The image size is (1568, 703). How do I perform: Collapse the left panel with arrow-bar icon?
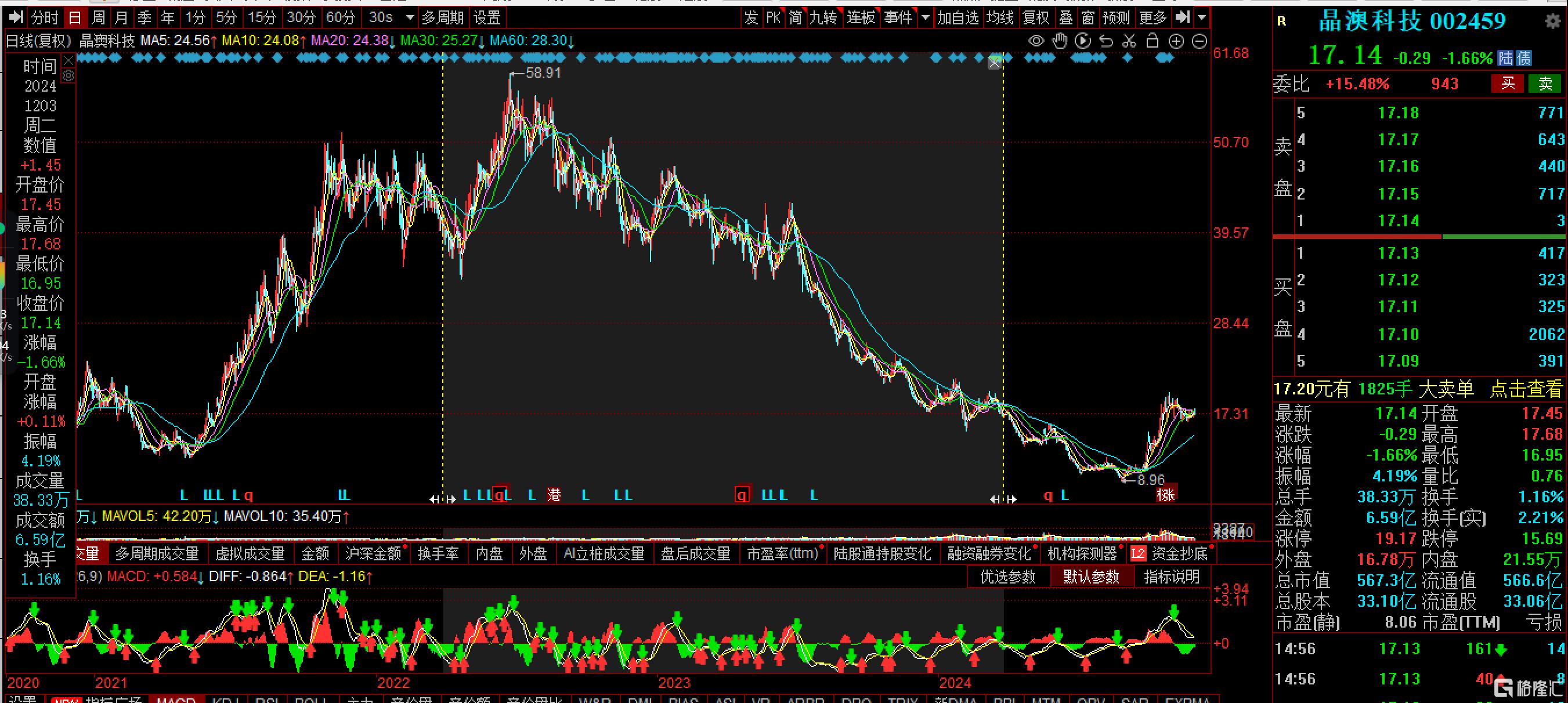pos(16,17)
